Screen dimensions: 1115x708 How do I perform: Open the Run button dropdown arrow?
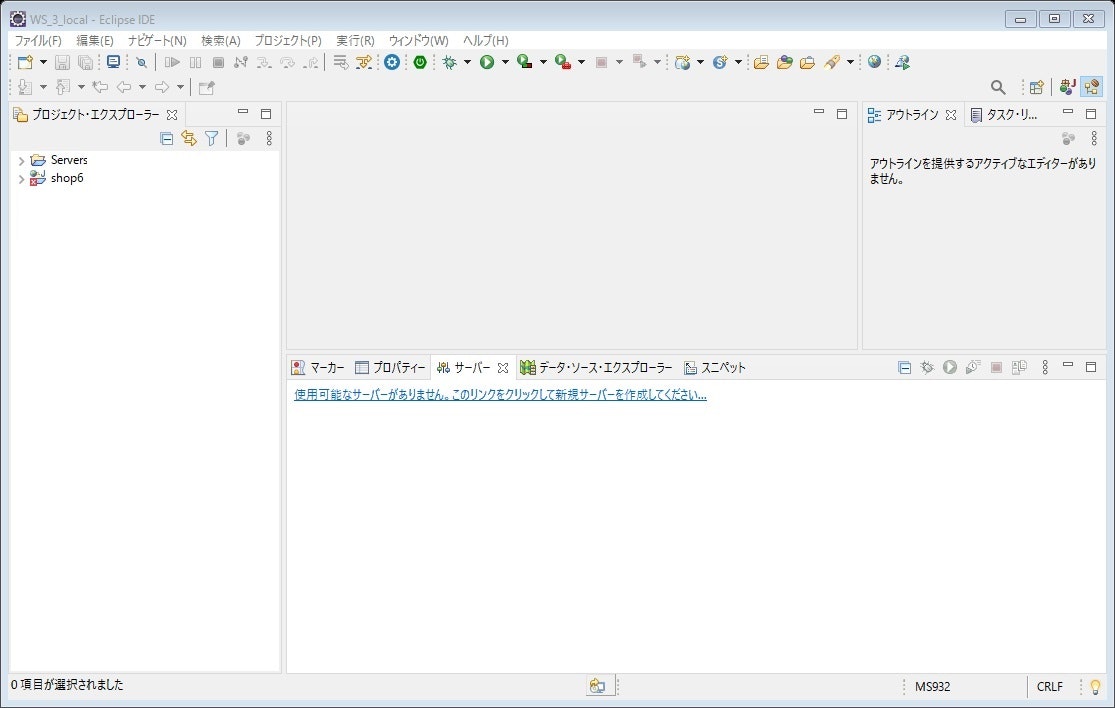click(x=506, y=63)
